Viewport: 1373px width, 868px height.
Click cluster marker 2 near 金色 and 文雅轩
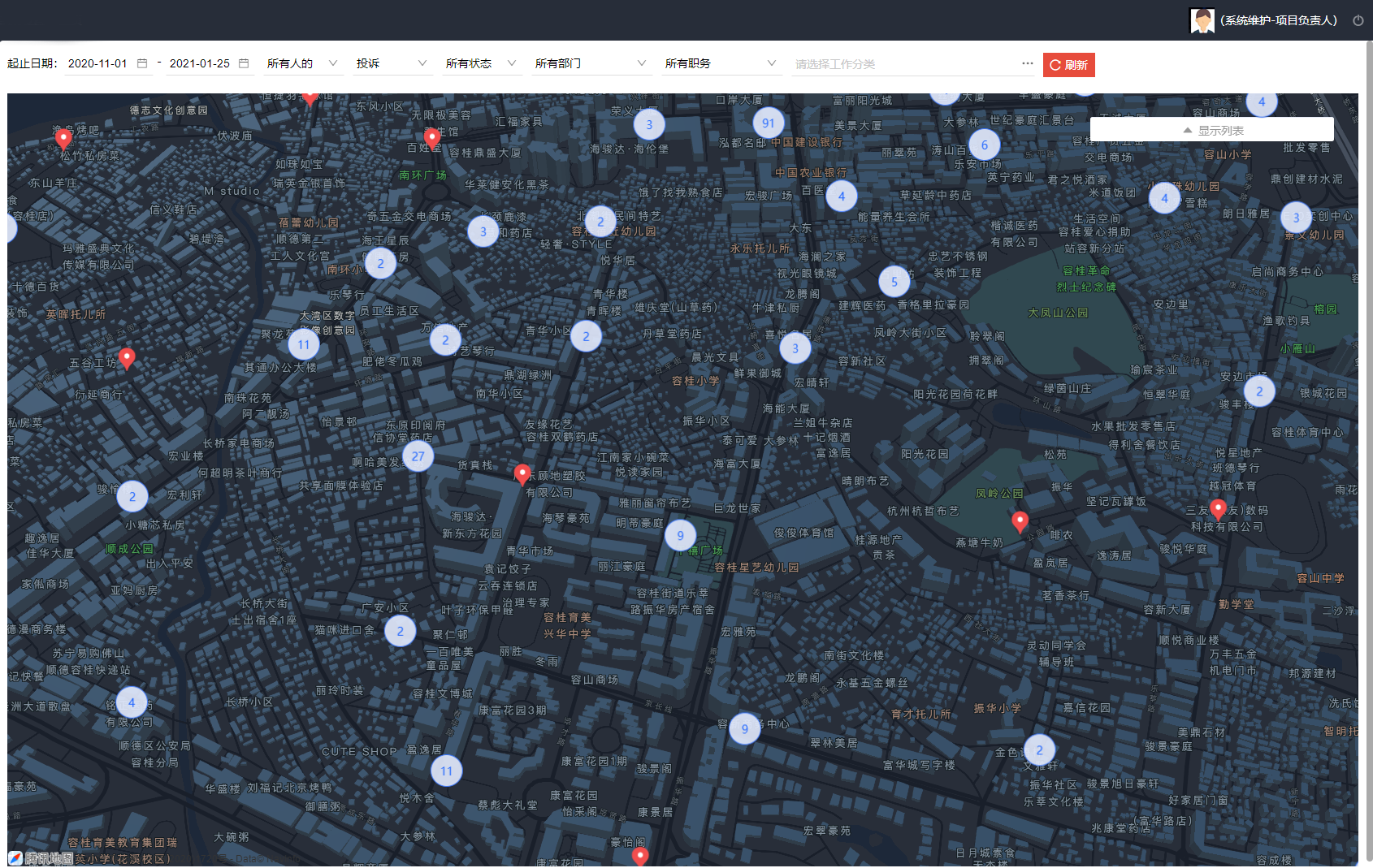click(1040, 750)
